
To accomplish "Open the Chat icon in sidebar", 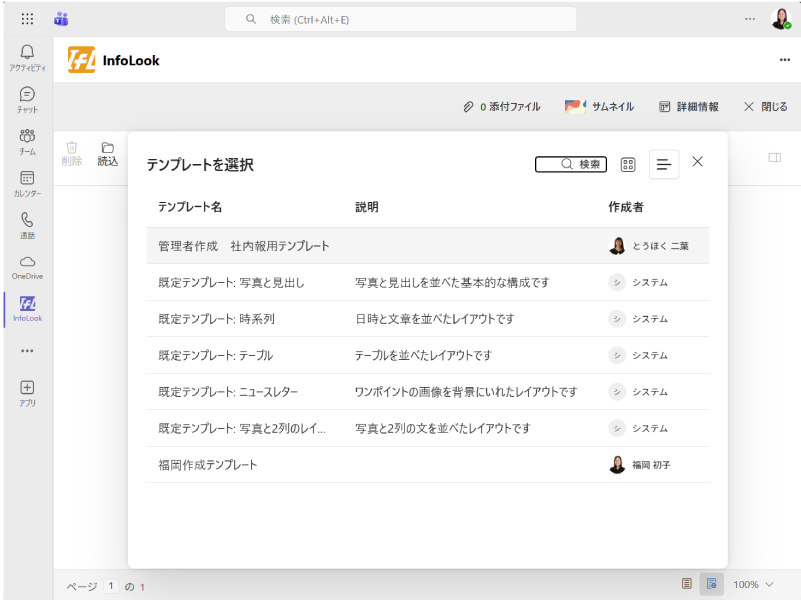I will click(27, 99).
